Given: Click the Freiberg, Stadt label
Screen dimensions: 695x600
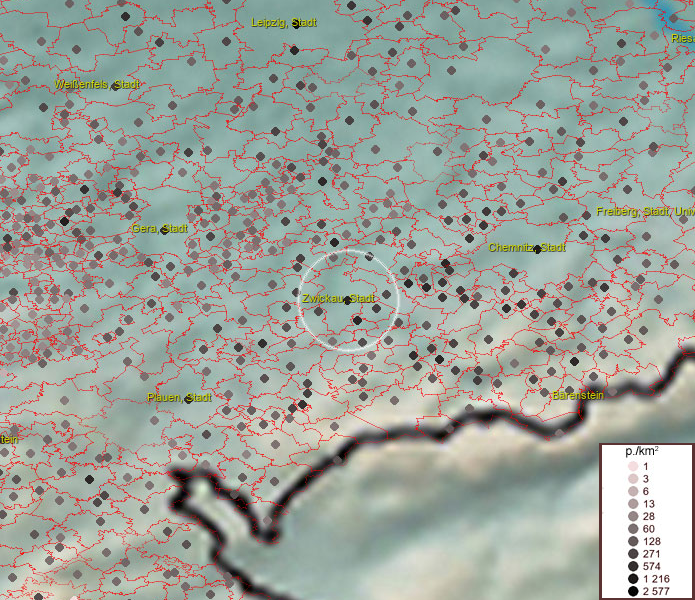Looking at the screenshot, I should point(645,212).
